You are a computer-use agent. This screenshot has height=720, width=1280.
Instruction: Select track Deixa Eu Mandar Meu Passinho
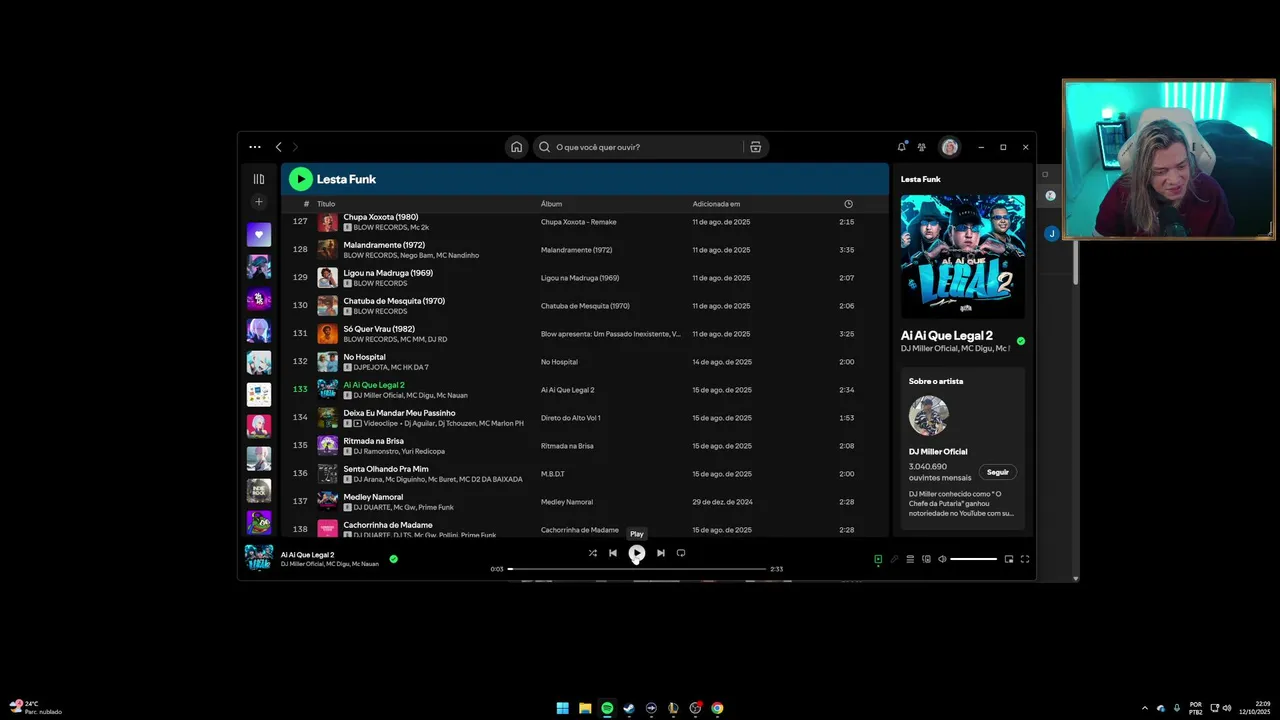point(585,417)
